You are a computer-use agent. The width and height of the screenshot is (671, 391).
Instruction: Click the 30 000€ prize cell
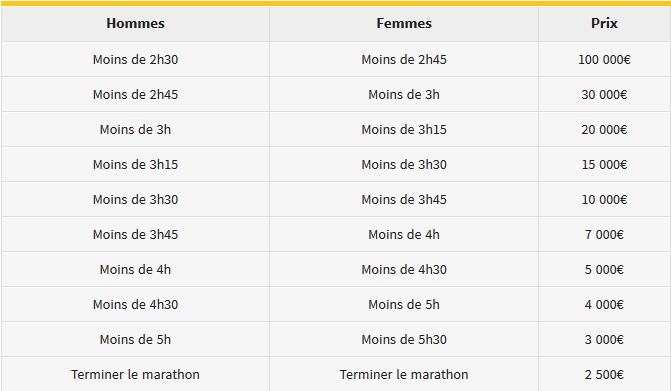[604, 95]
